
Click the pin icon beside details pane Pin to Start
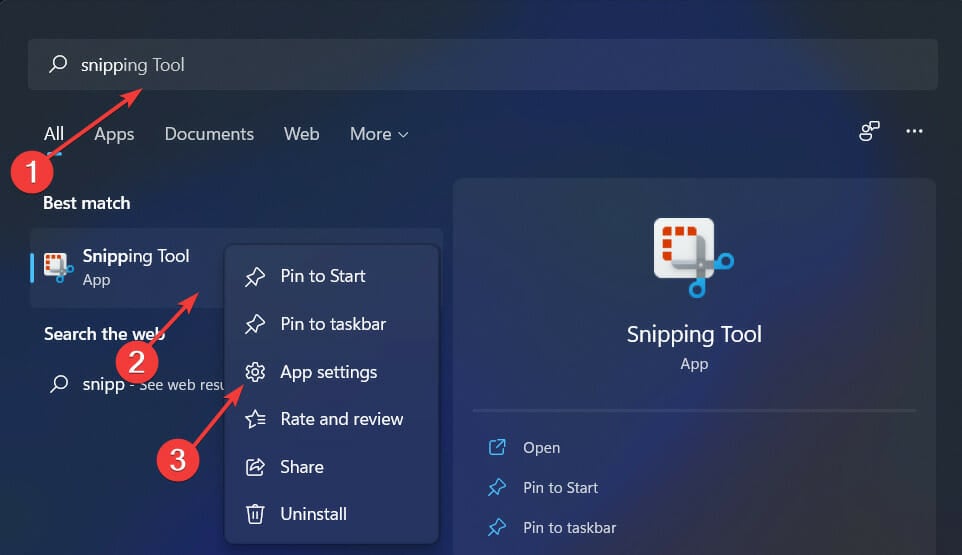[x=497, y=488]
